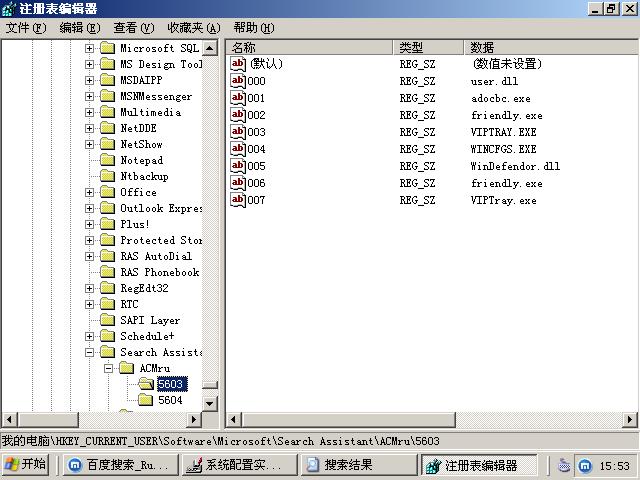The width and height of the screenshot is (640, 480).
Task: Click the values pane scroll right arrow
Action: pos(630,419)
